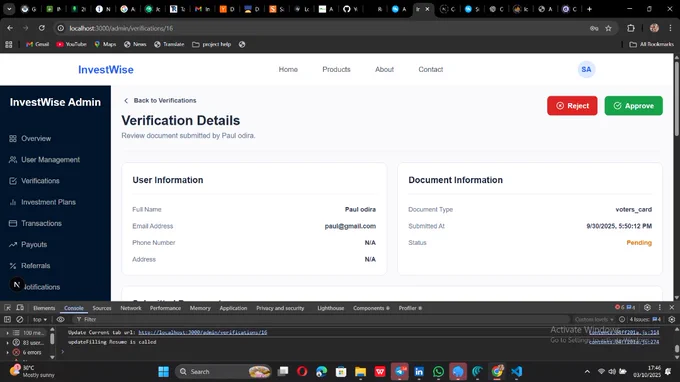The image size is (680, 382).
Task: Open User Management in admin sidebar
Action: (x=44, y=160)
